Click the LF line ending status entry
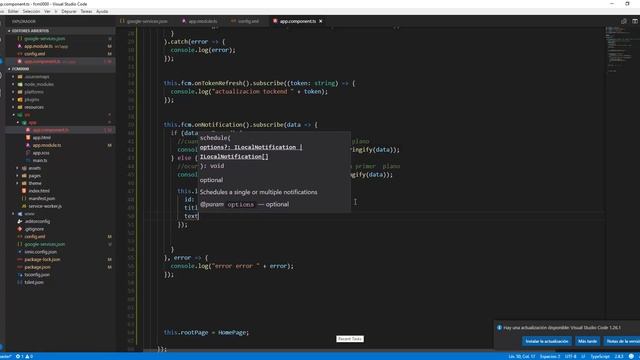 (x=583, y=357)
